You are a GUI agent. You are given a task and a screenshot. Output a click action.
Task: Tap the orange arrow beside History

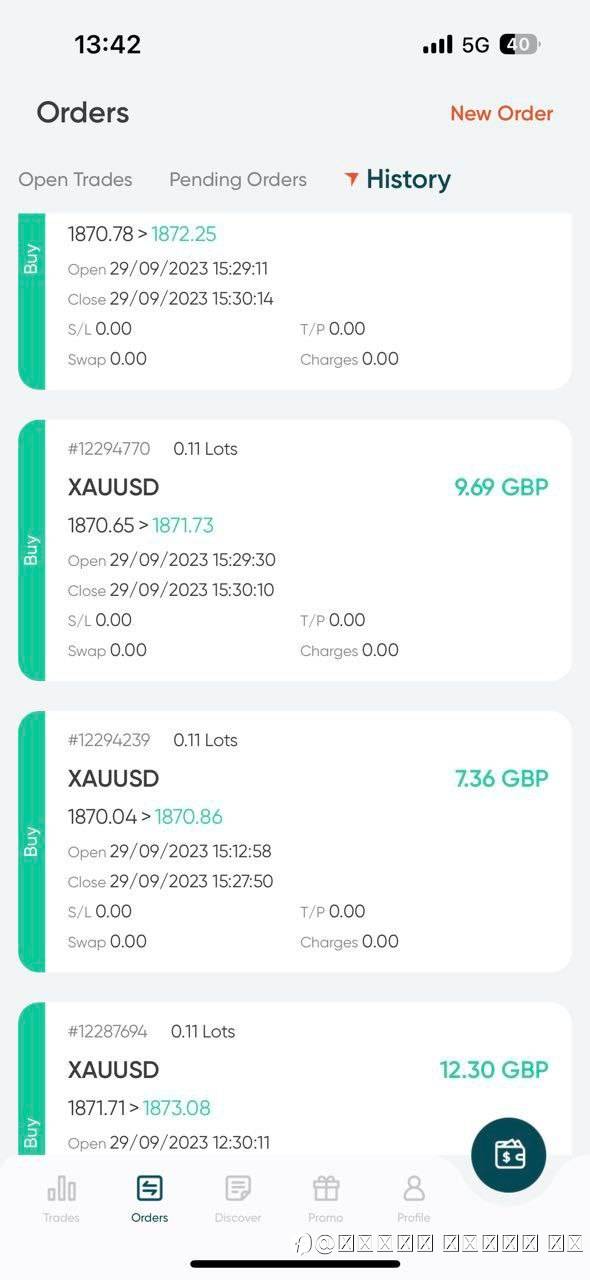pos(351,179)
